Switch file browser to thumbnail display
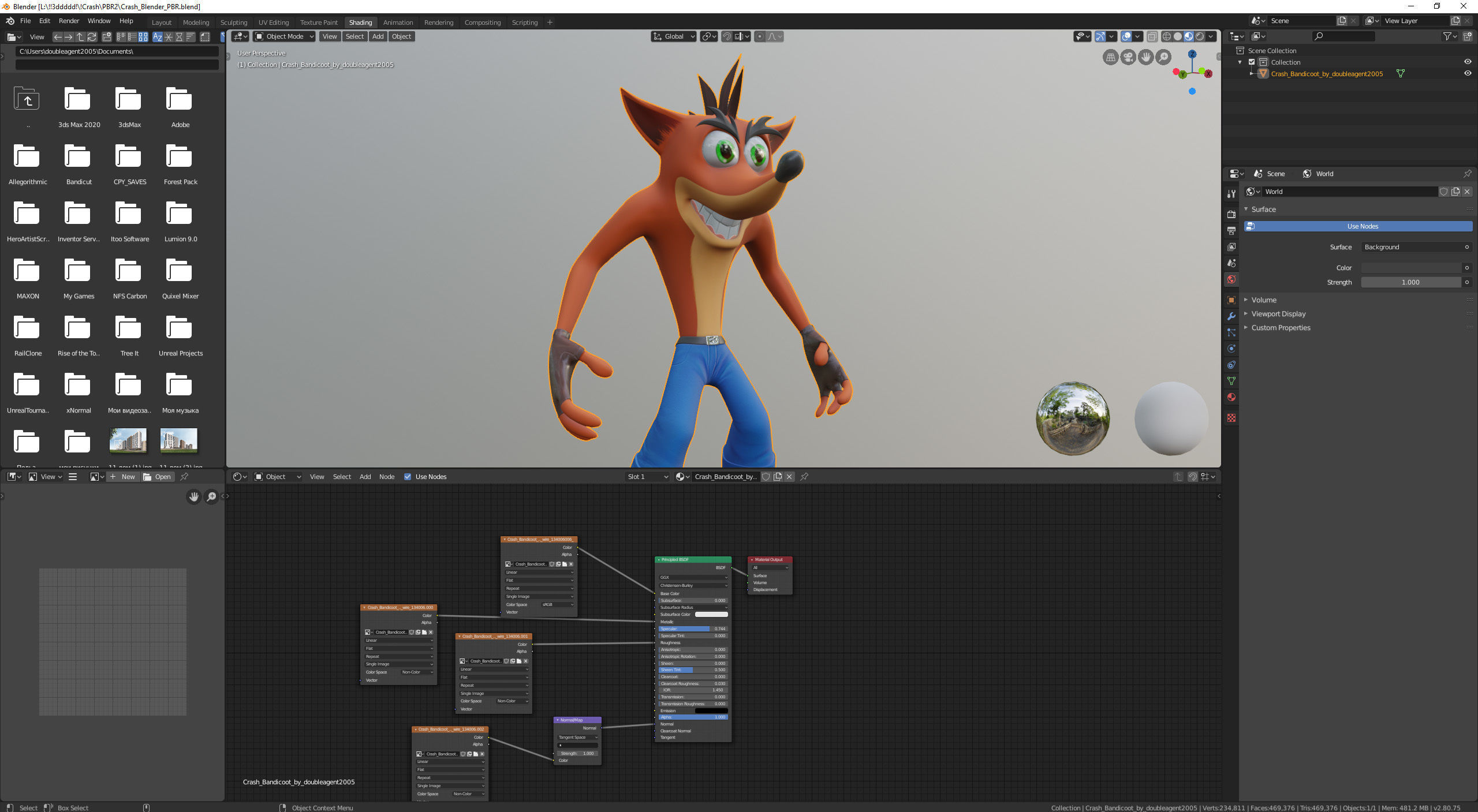Image resolution: width=1478 pixels, height=812 pixels. pos(143,36)
